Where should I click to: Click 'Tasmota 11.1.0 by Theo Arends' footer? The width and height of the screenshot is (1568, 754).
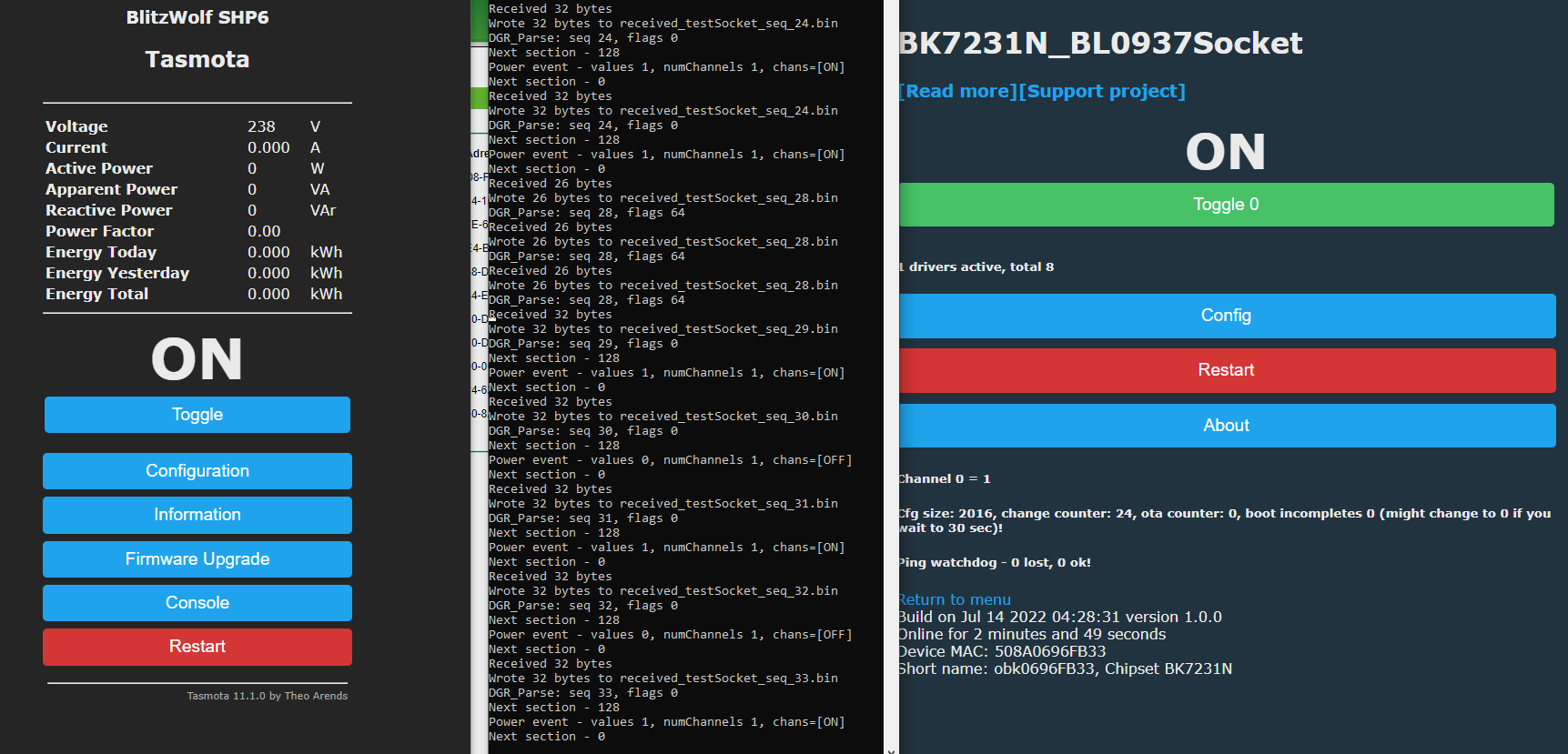(x=267, y=696)
